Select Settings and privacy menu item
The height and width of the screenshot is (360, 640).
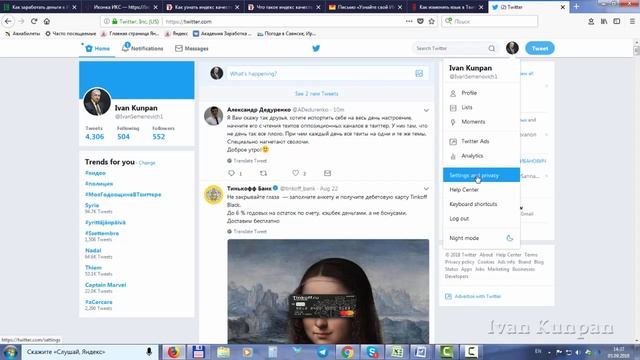click(481, 175)
